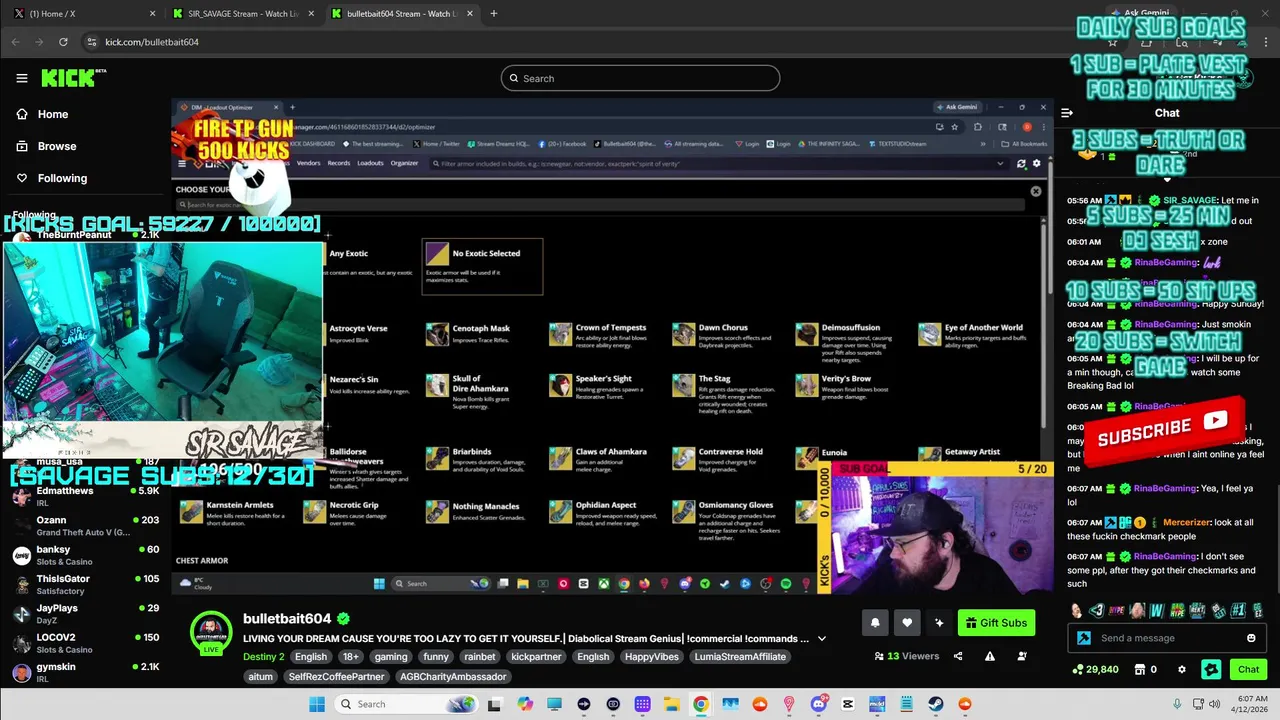Open the taskbar clock and date

(x=1247, y=704)
